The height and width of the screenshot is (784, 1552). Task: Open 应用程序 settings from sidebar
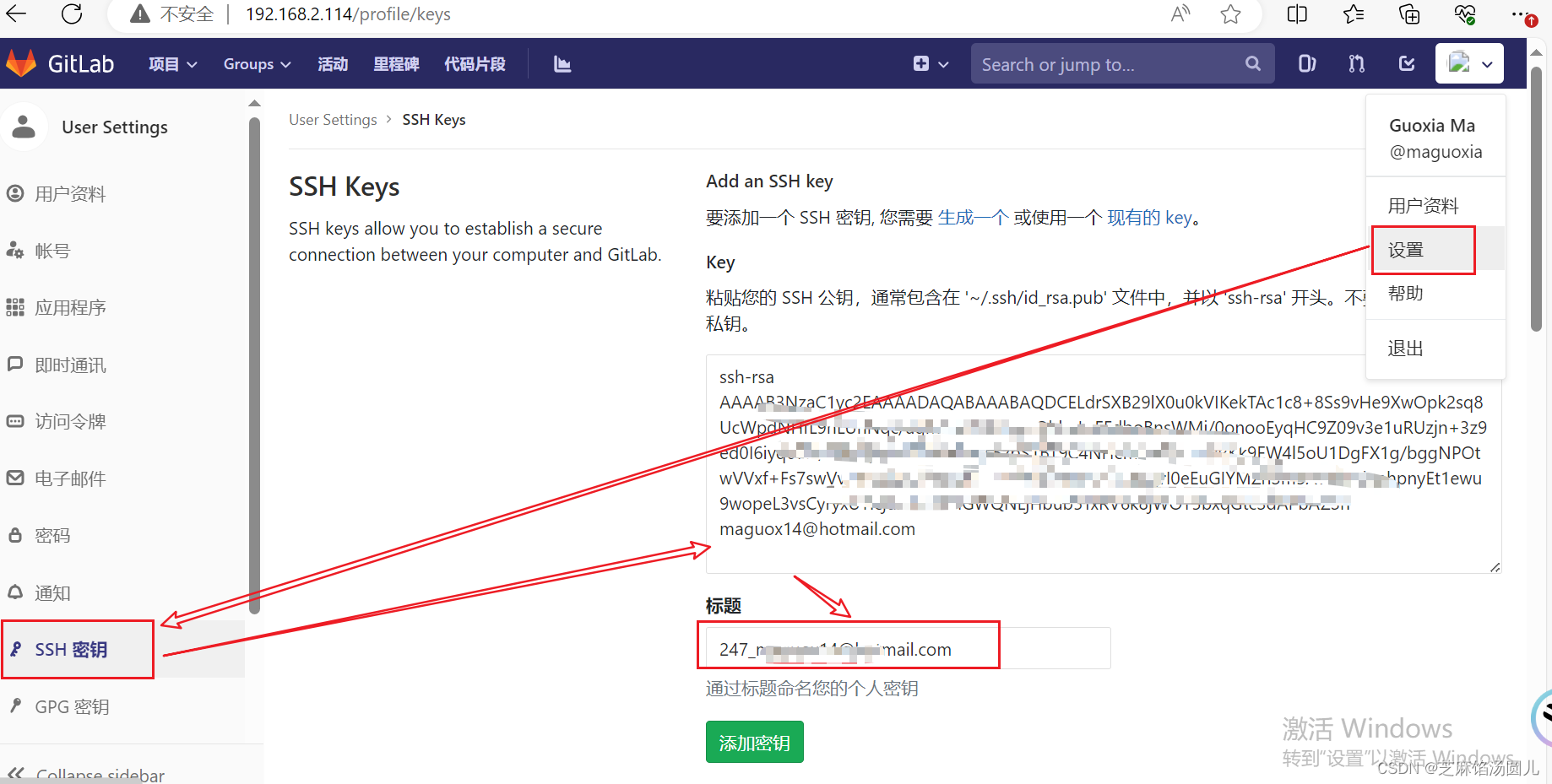(14, 307)
